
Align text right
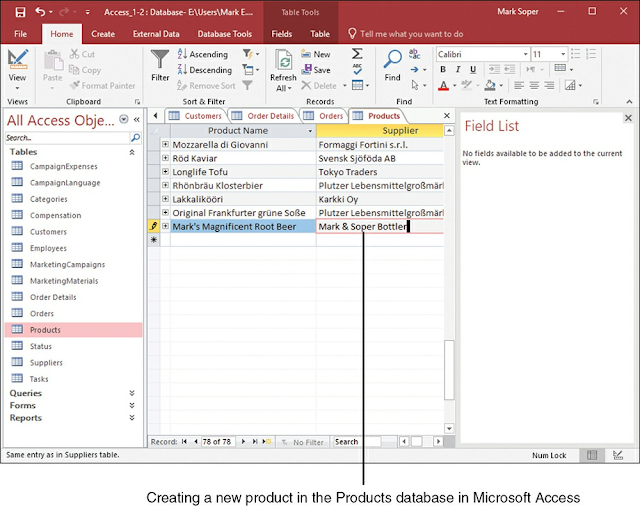549,85
